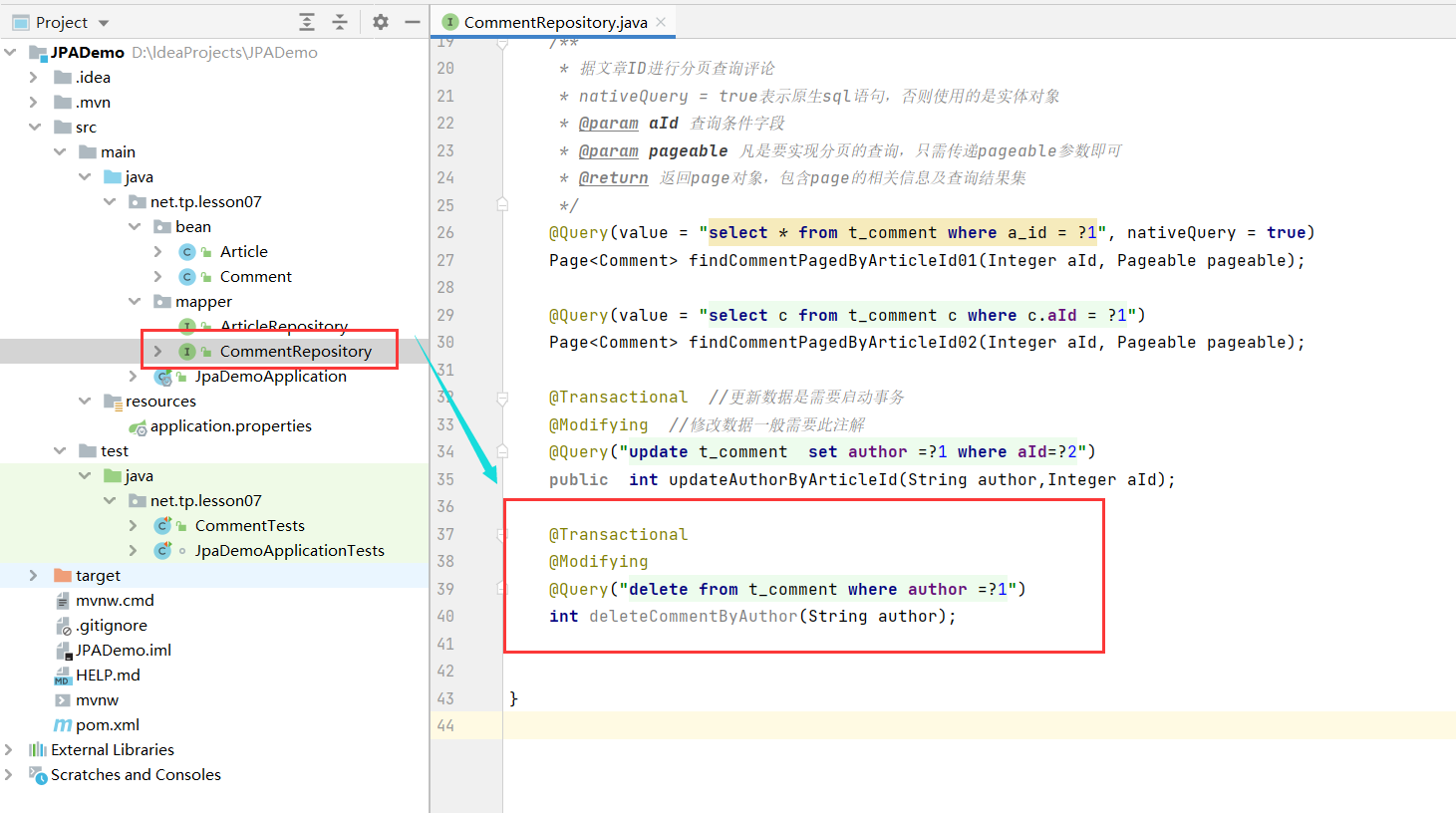Screen dimensions: 1456x813
Task: Click the Expand All icon in Project panel
Action: (x=307, y=22)
